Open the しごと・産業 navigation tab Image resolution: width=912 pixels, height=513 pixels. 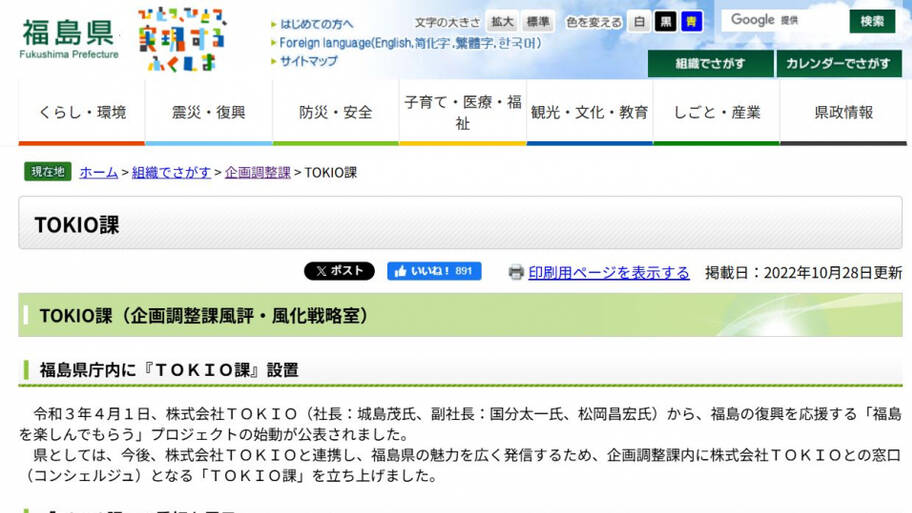[x=717, y=112]
